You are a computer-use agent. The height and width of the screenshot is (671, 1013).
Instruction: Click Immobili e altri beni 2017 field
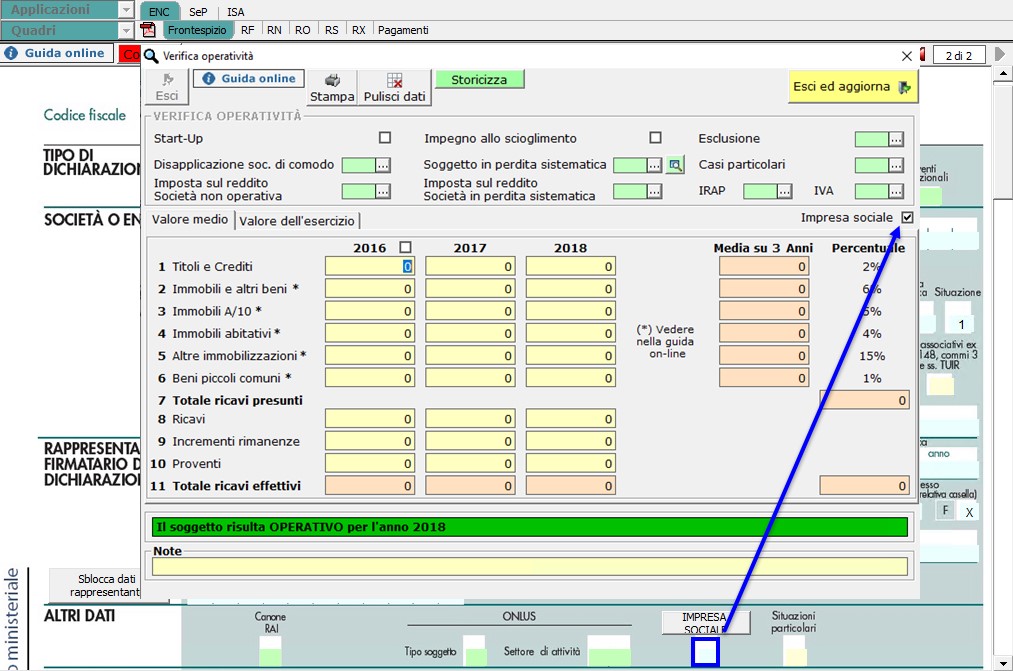coord(470,289)
